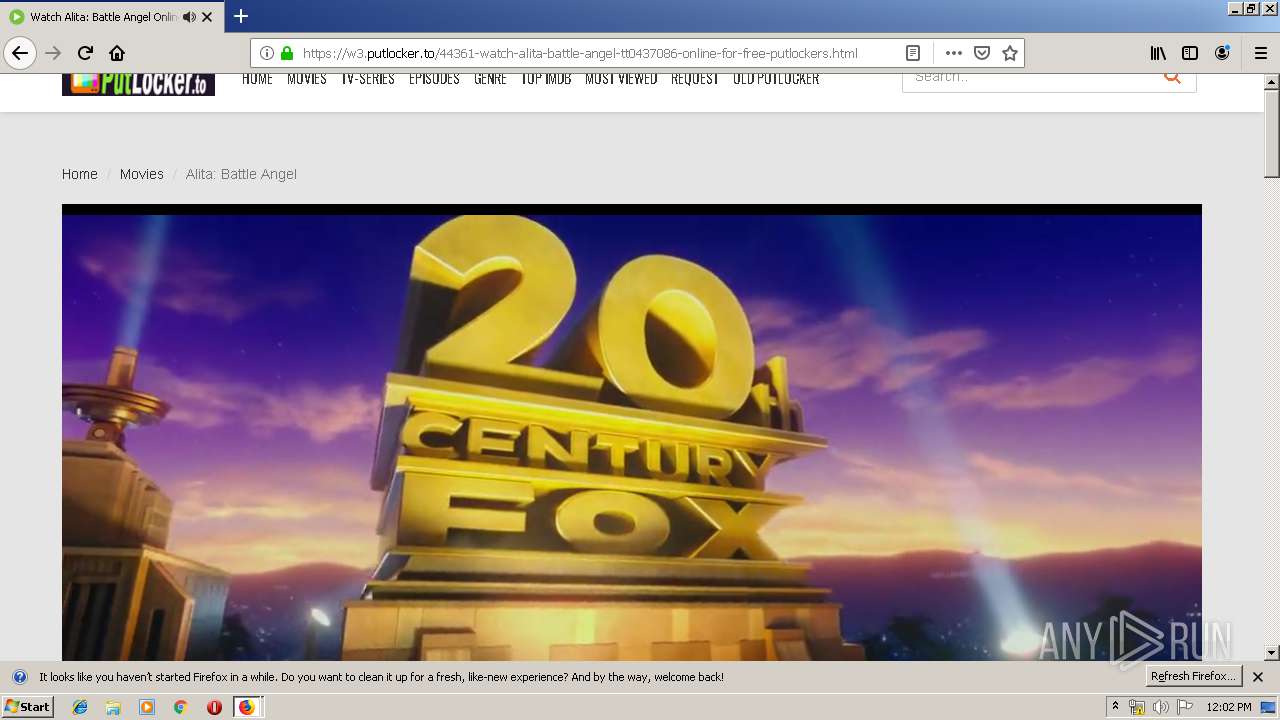Screen dimensions: 1280x720
Task: Open the Firefox home page
Action: click(x=117, y=53)
